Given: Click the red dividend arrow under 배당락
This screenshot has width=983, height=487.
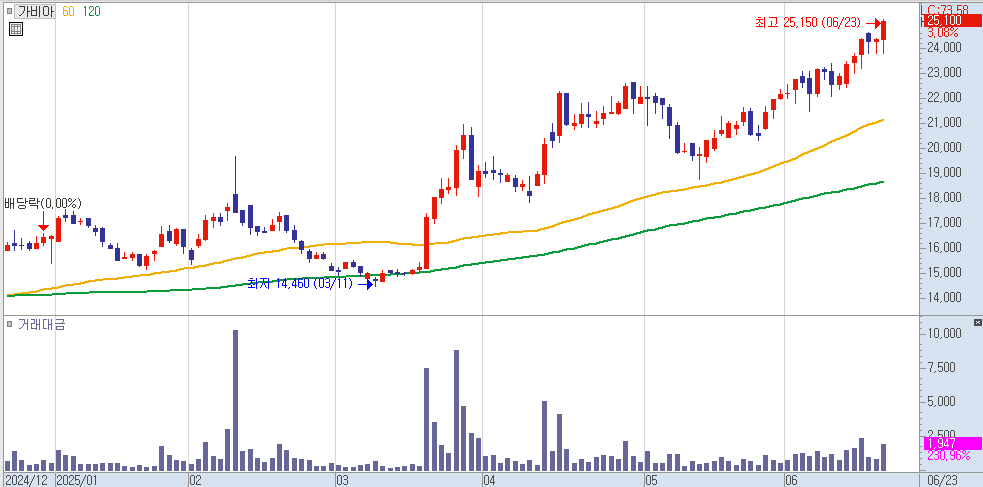Looking at the screenshot, I should coord(43,221).
